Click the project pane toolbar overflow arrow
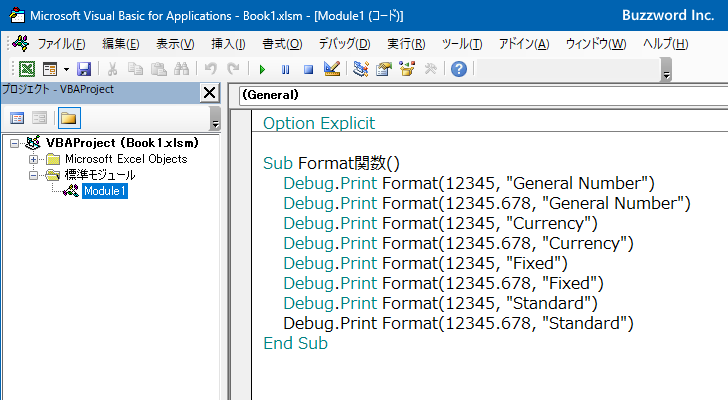Screen dimensions: 728x400 pos(215,118)
